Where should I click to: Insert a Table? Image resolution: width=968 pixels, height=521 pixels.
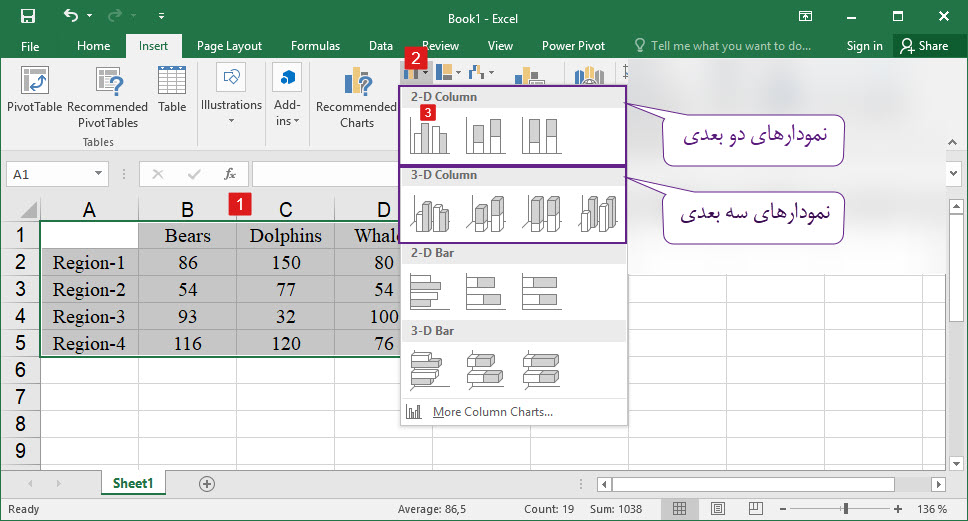click(x=172, y=90)
